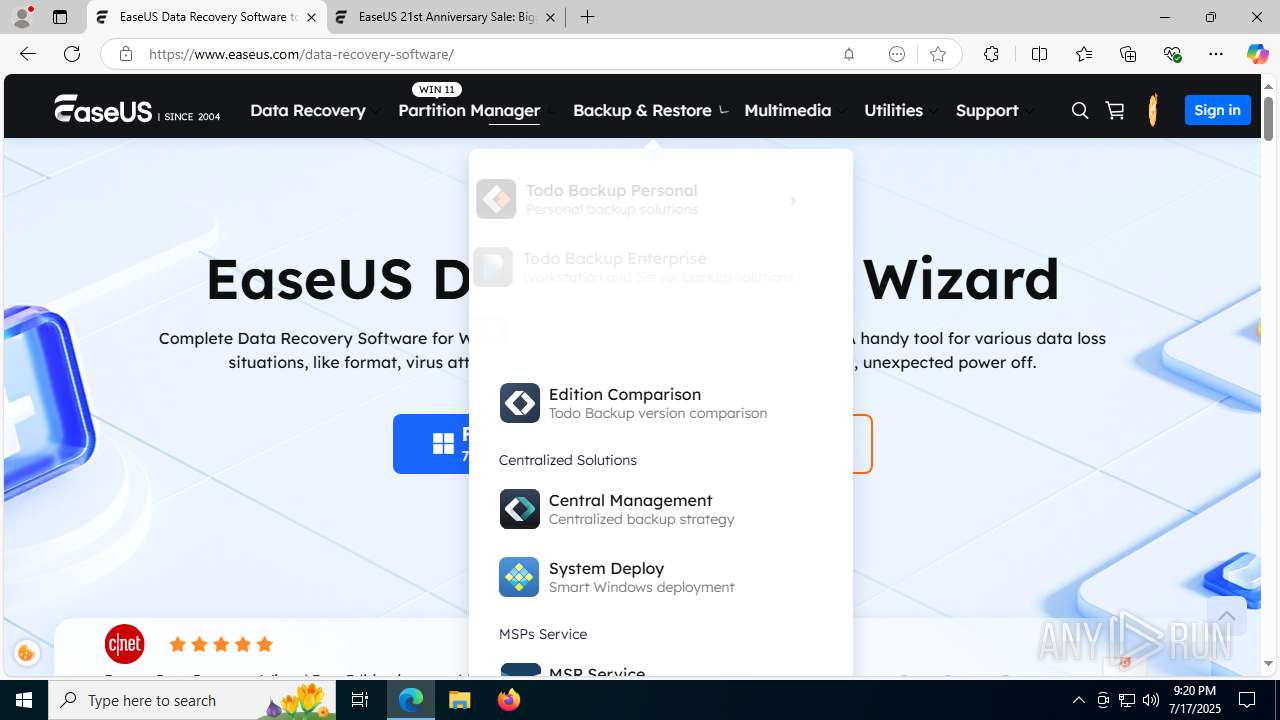
Task: Click the taskbar search box
Action: [192, 700]
